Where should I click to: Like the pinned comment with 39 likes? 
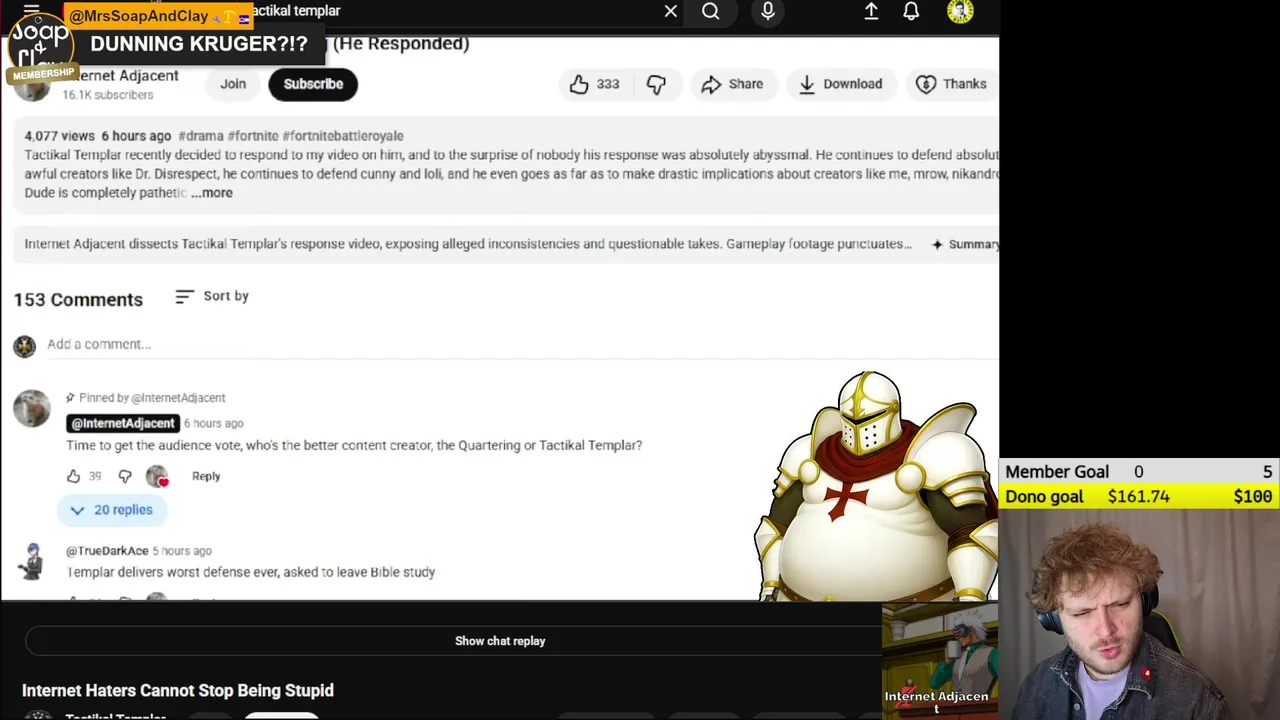[73, 476]
